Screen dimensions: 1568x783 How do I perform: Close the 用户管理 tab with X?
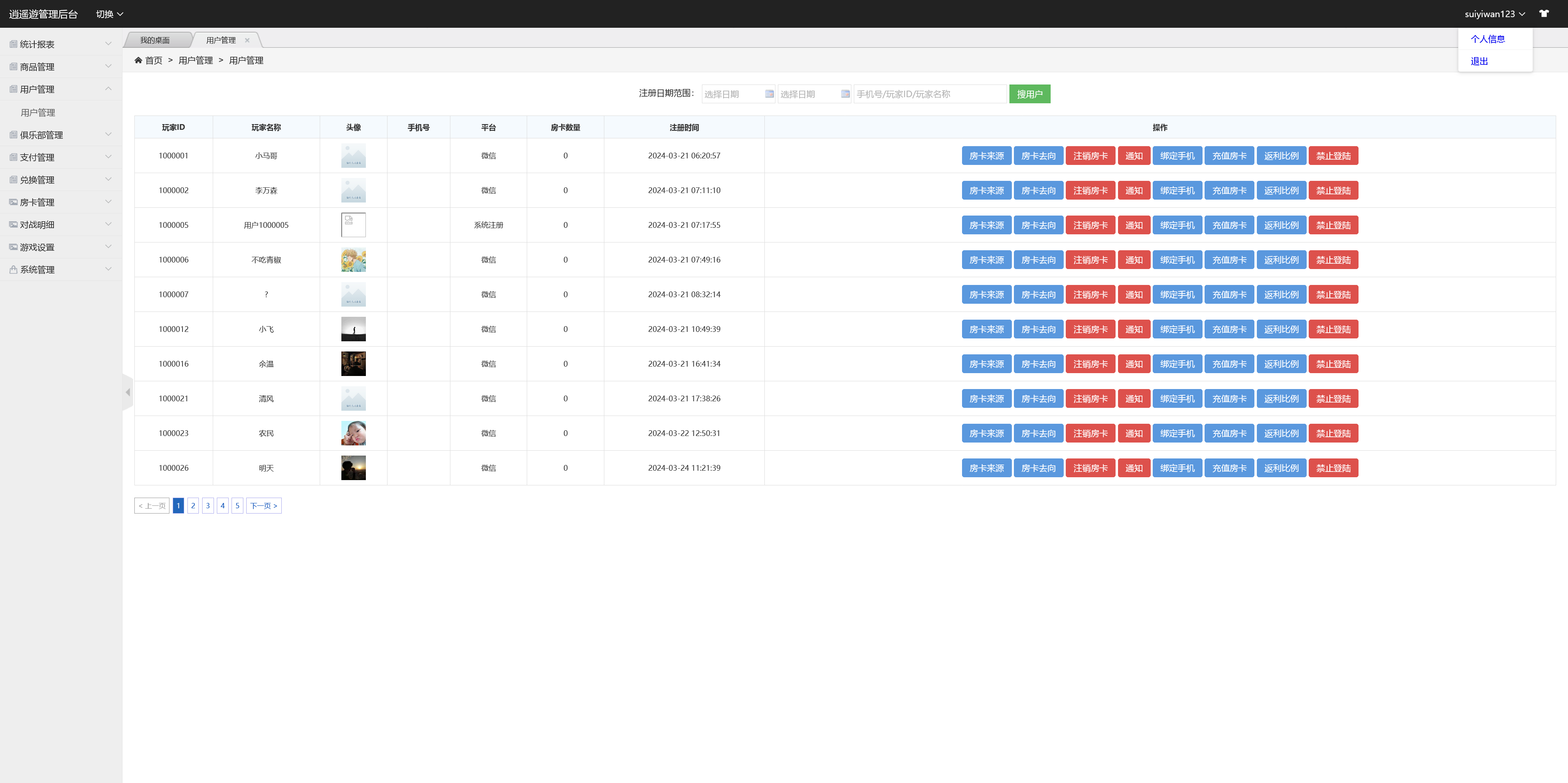[x=247, y=40]
